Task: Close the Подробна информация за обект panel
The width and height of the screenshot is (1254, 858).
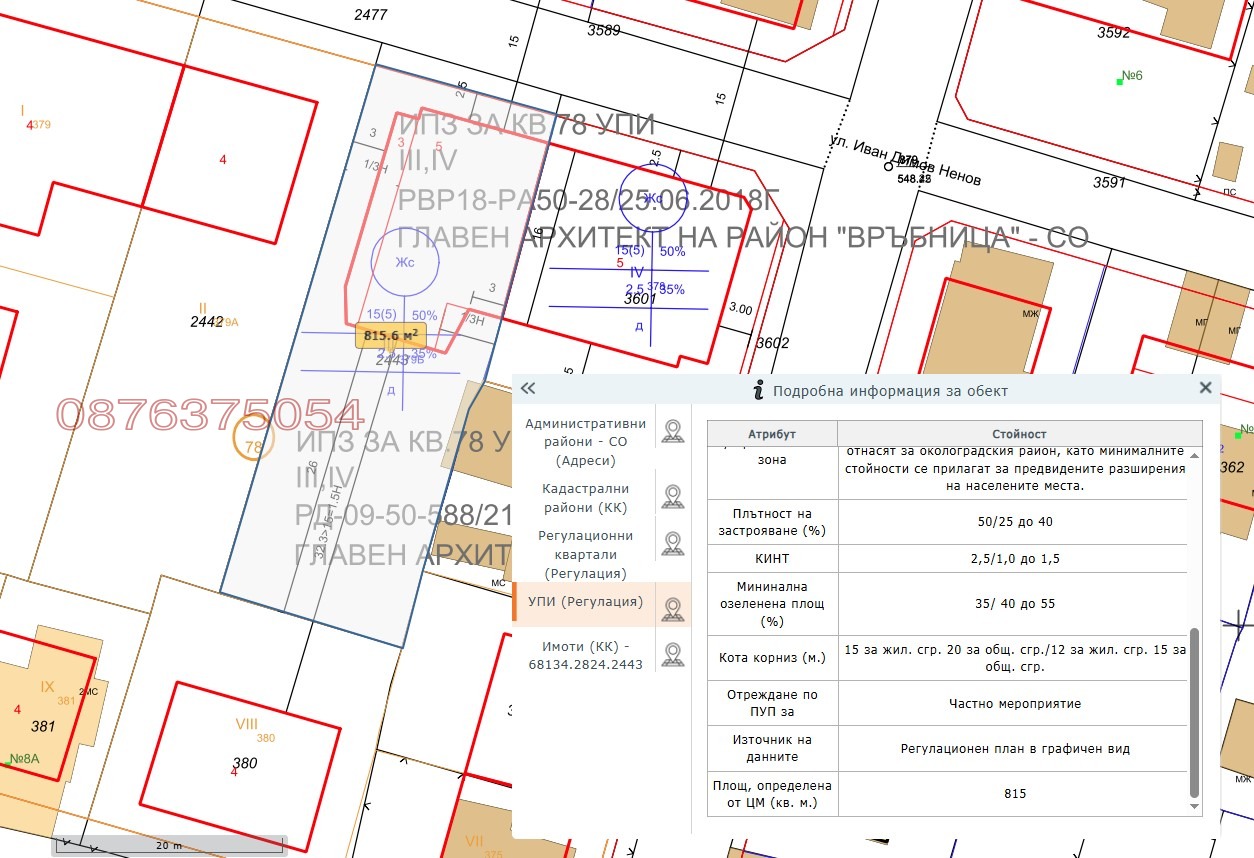Action: 1205,388
